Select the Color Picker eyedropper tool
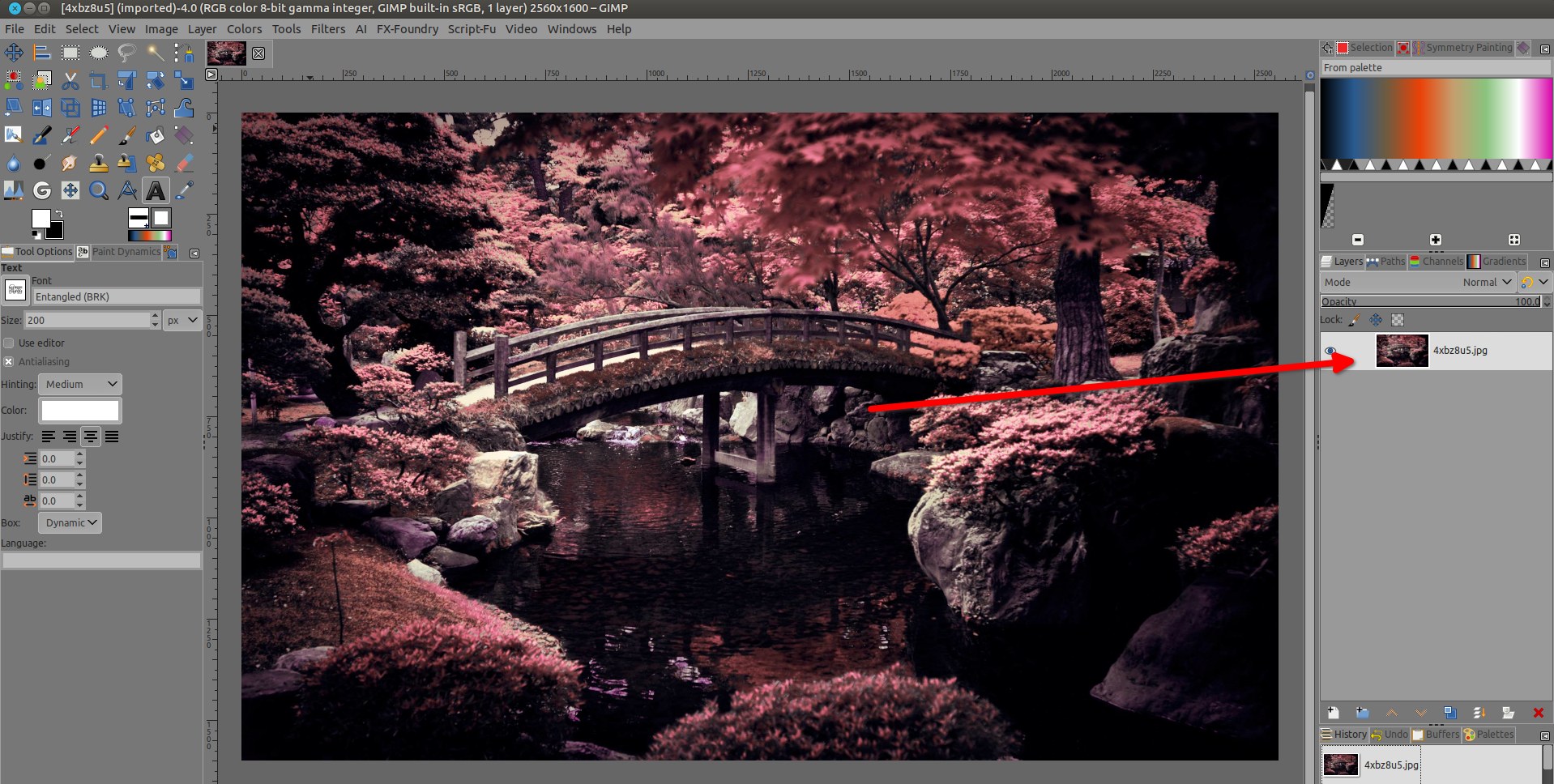Viewport: 1554px width, 784px height. (184, 190)
